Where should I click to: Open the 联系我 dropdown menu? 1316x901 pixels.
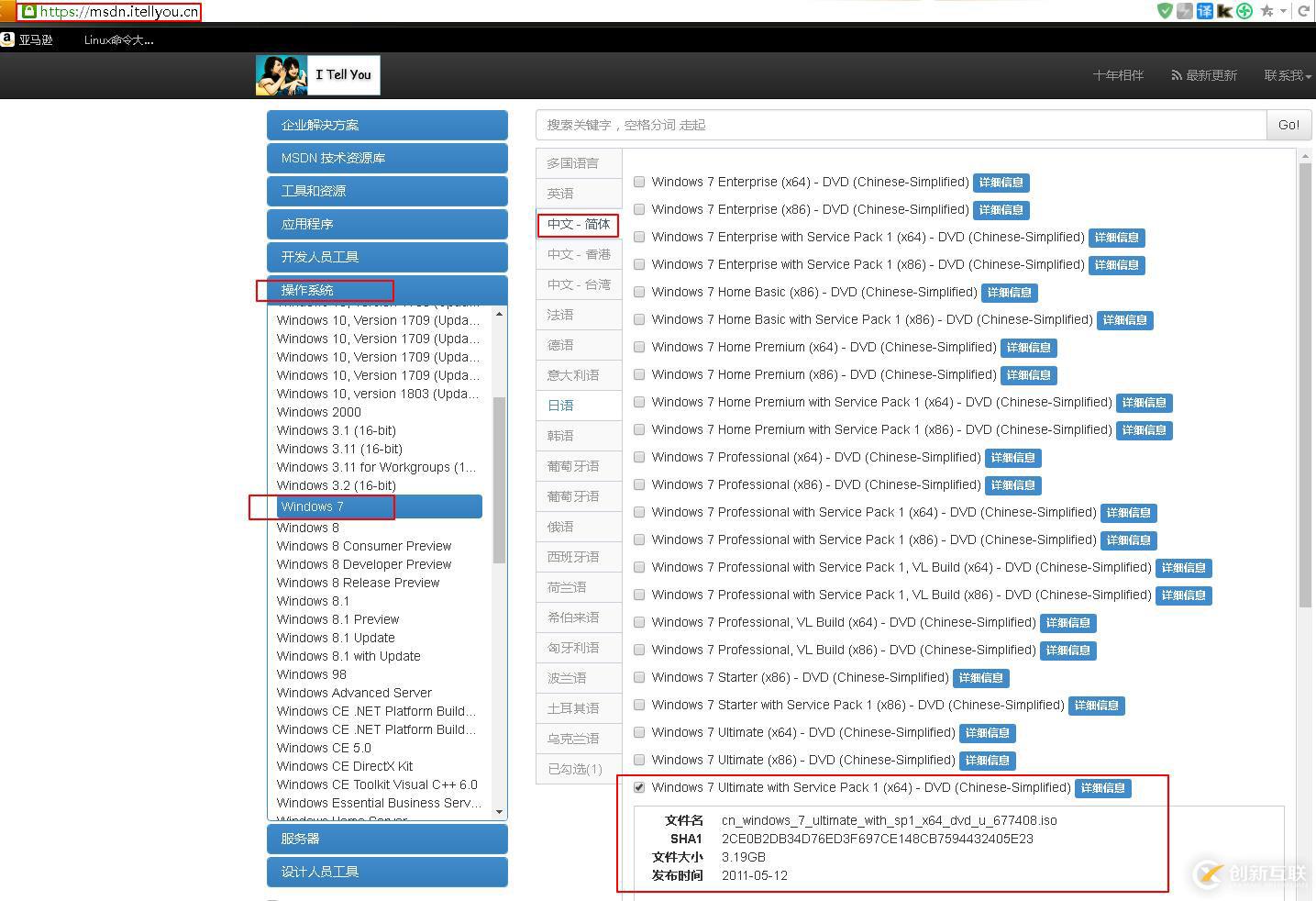coord(1288,75)
